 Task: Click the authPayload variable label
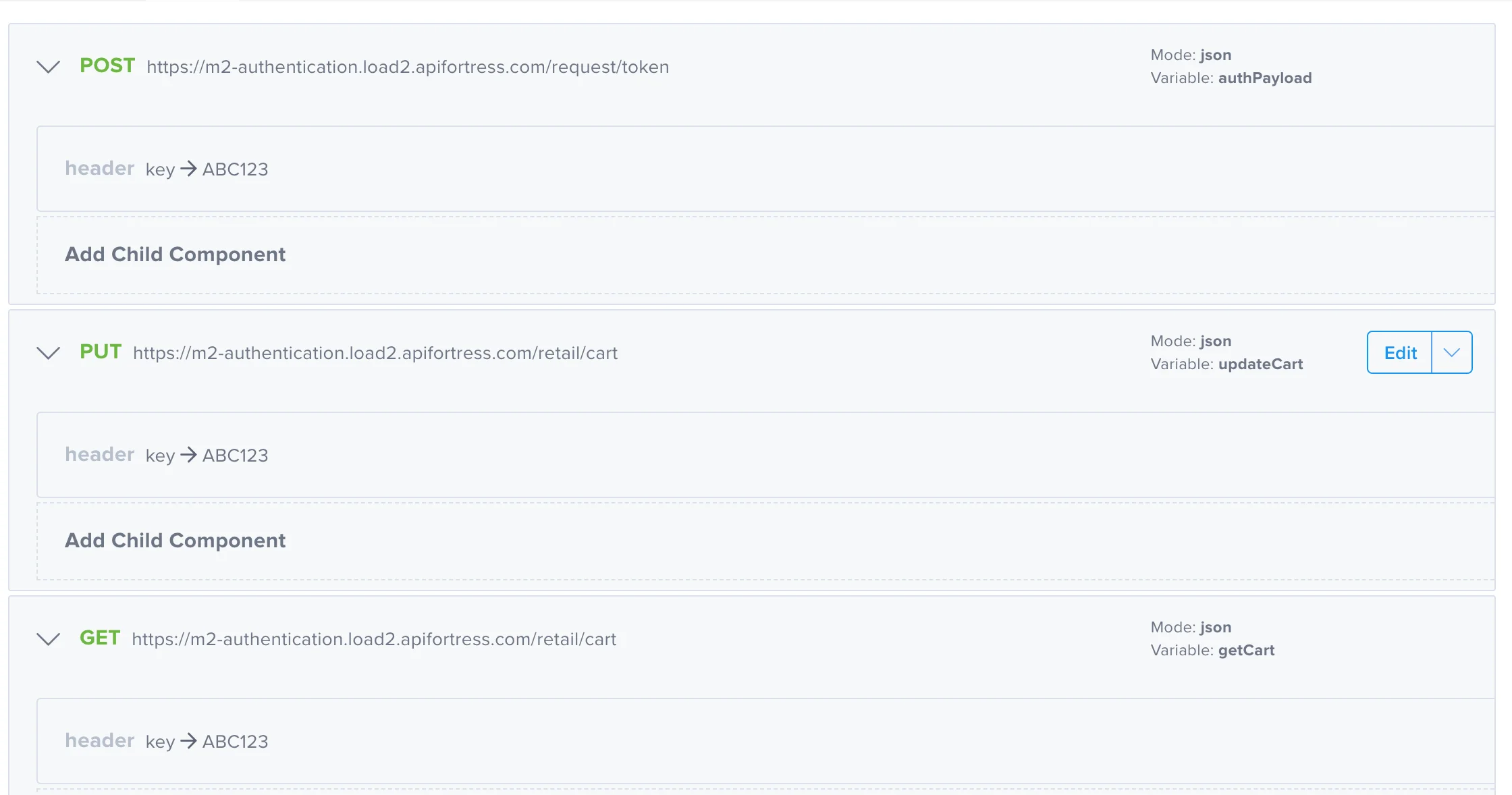click(1265, 77)
